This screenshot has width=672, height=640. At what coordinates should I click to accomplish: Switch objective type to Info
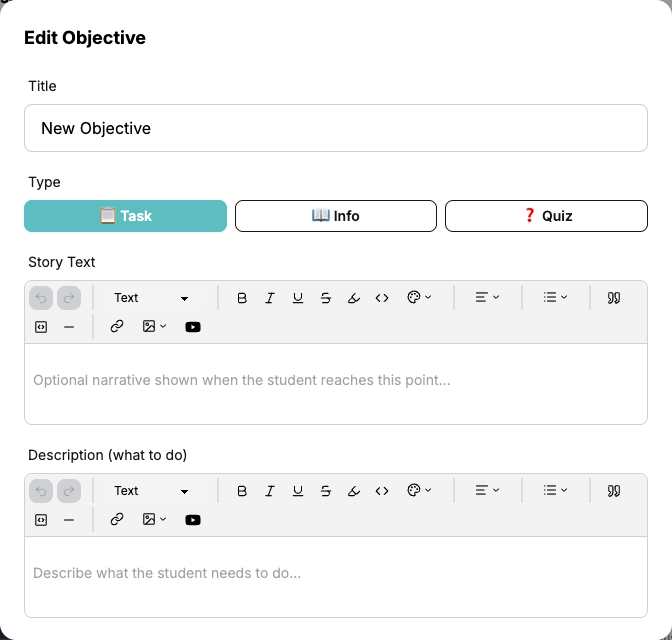pos(336,216)
